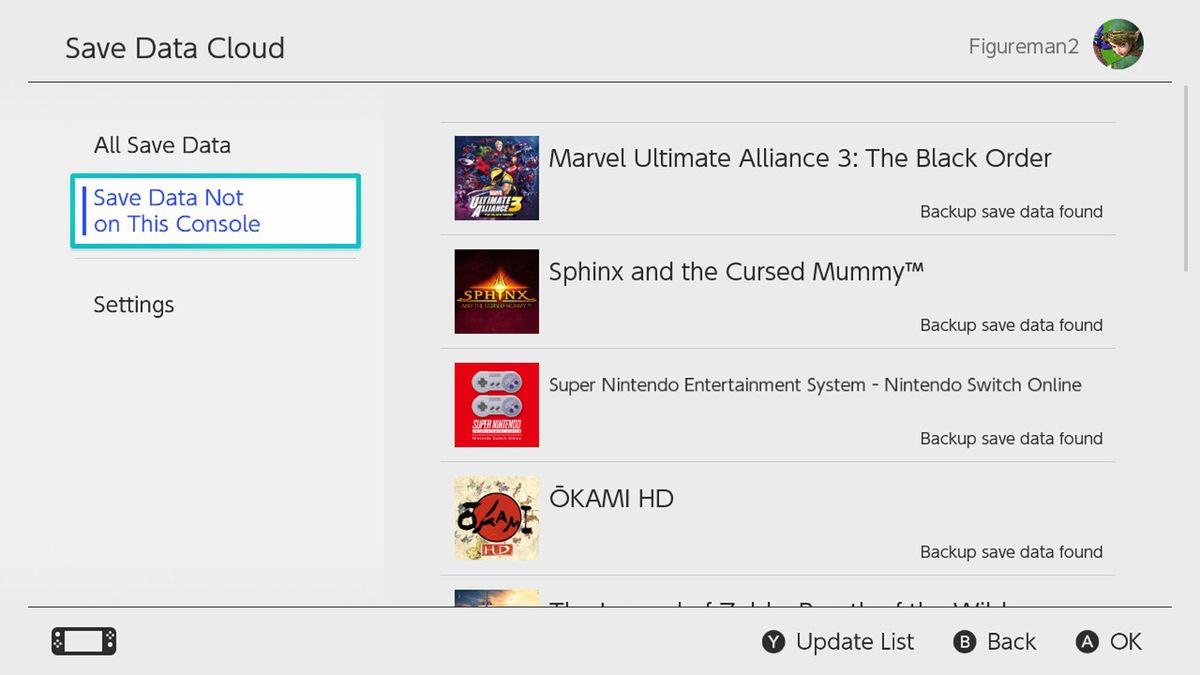Open the Settings menu item
Screen dimensions: 1200x675
pyautogui.click(x=134, y=304)
